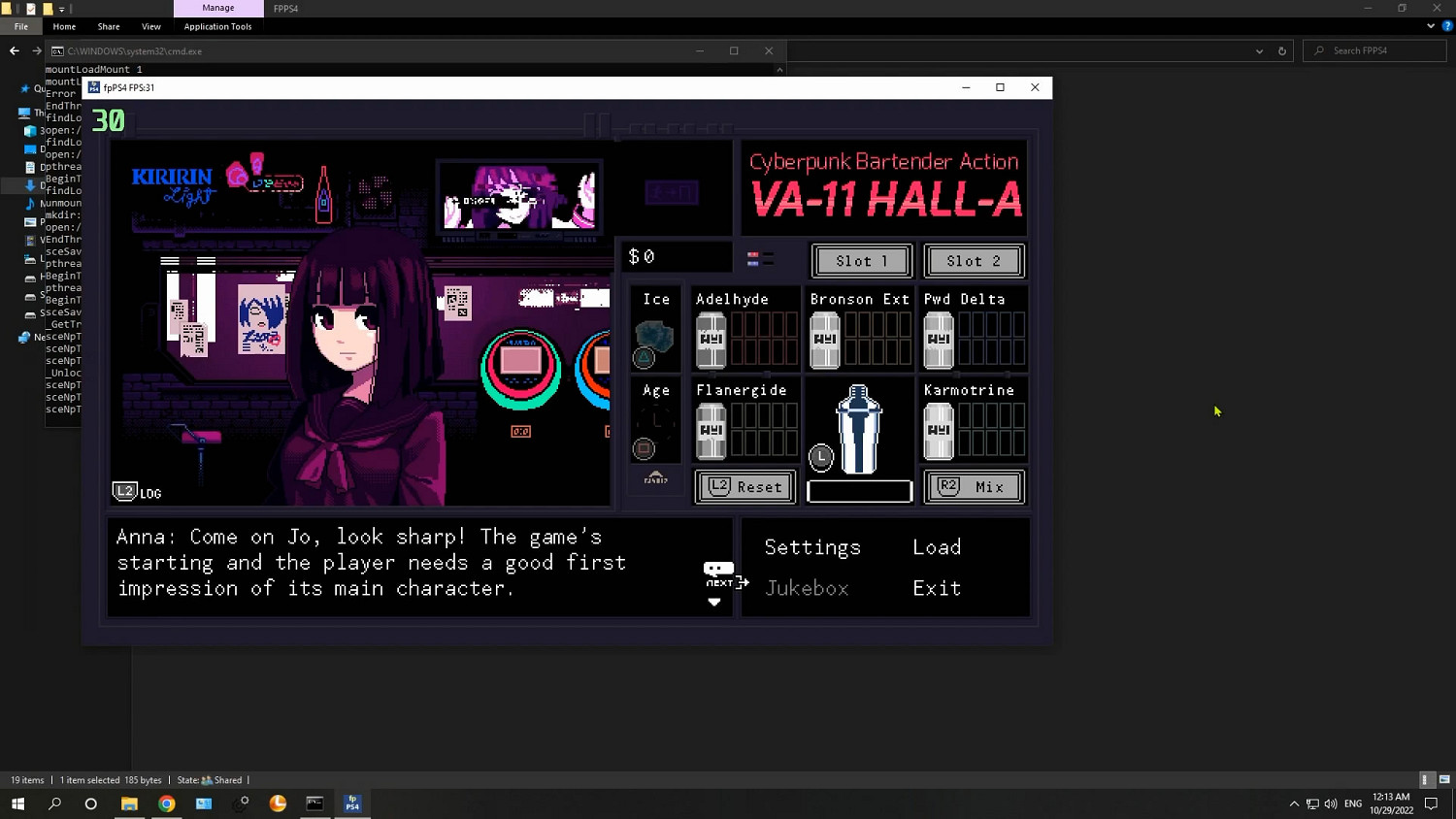Image resolution: width=1456 pixels, height=819 pixels.
Task: Click the shaker fill progress bar
Action: (x=859, y=492)
